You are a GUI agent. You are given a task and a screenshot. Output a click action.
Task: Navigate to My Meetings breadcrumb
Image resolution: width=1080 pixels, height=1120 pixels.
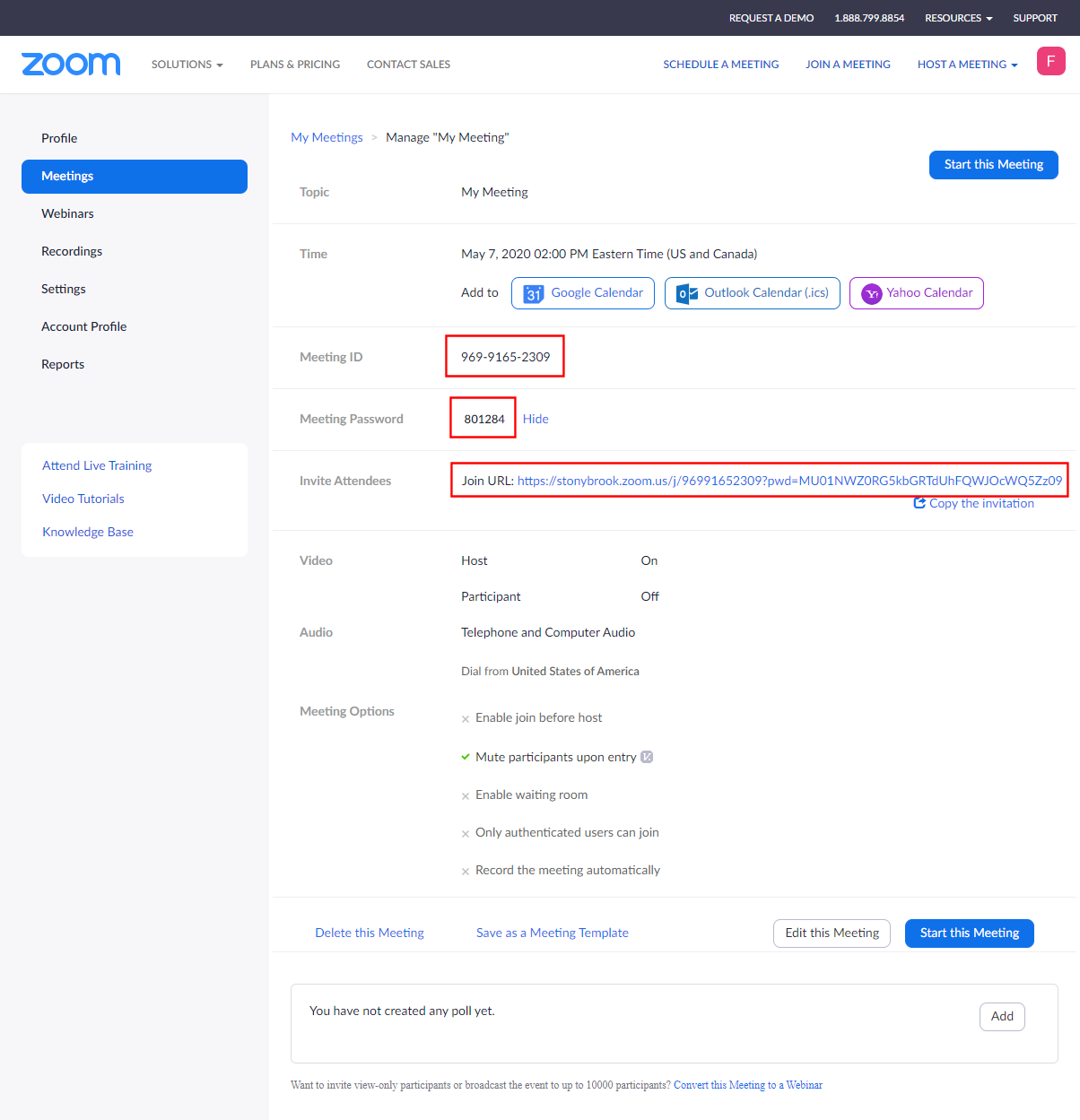coord(327,137)
